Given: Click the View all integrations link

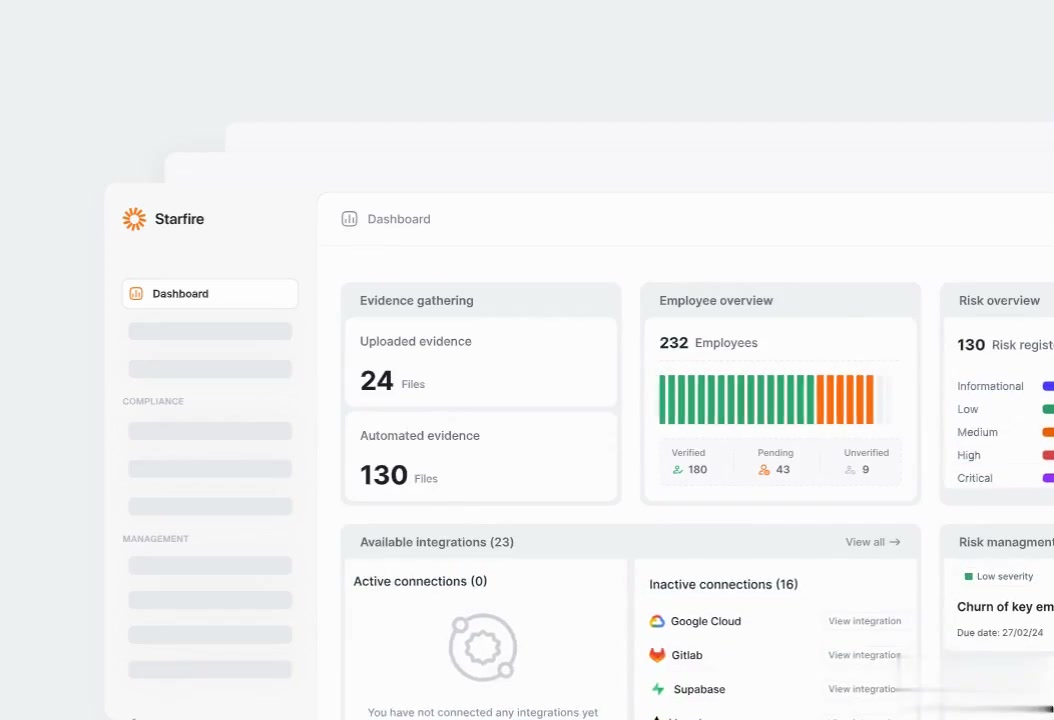Looking at the screenshot, I should click(873, 542).
